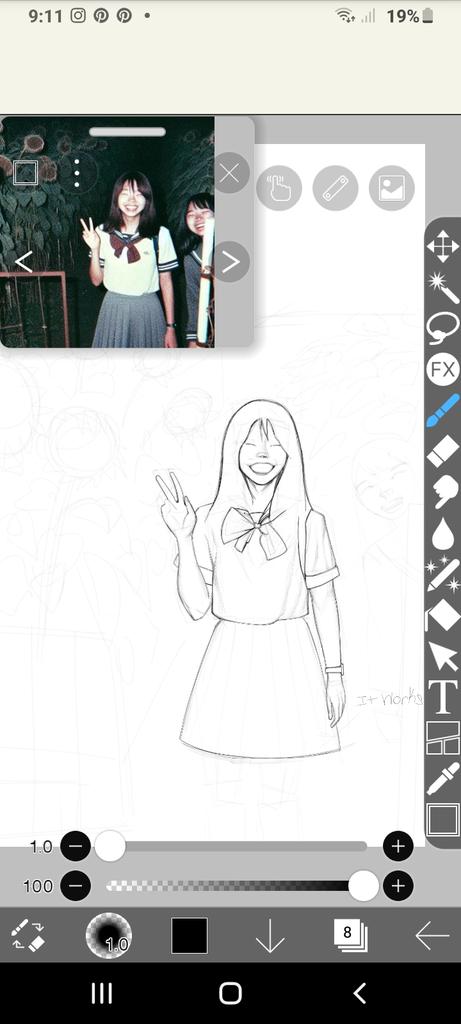Open the ruler tool
This screenshot has width=461, height=1024.
pyautogui.click(x=336, y=188)
